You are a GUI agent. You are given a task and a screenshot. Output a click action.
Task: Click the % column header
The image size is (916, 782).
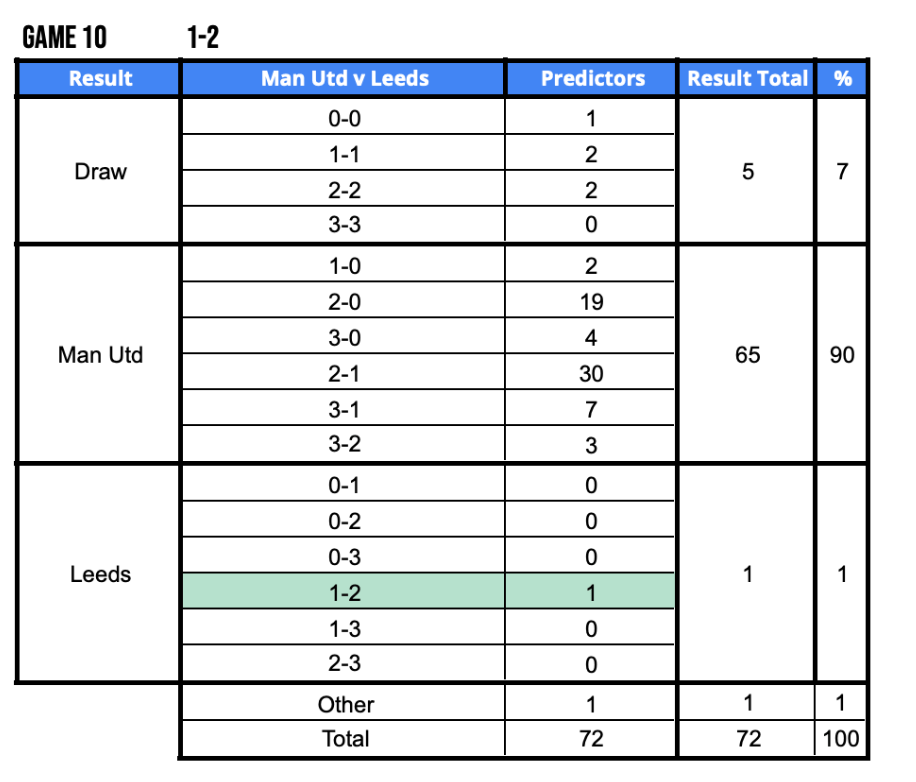[x=842, y=79]
